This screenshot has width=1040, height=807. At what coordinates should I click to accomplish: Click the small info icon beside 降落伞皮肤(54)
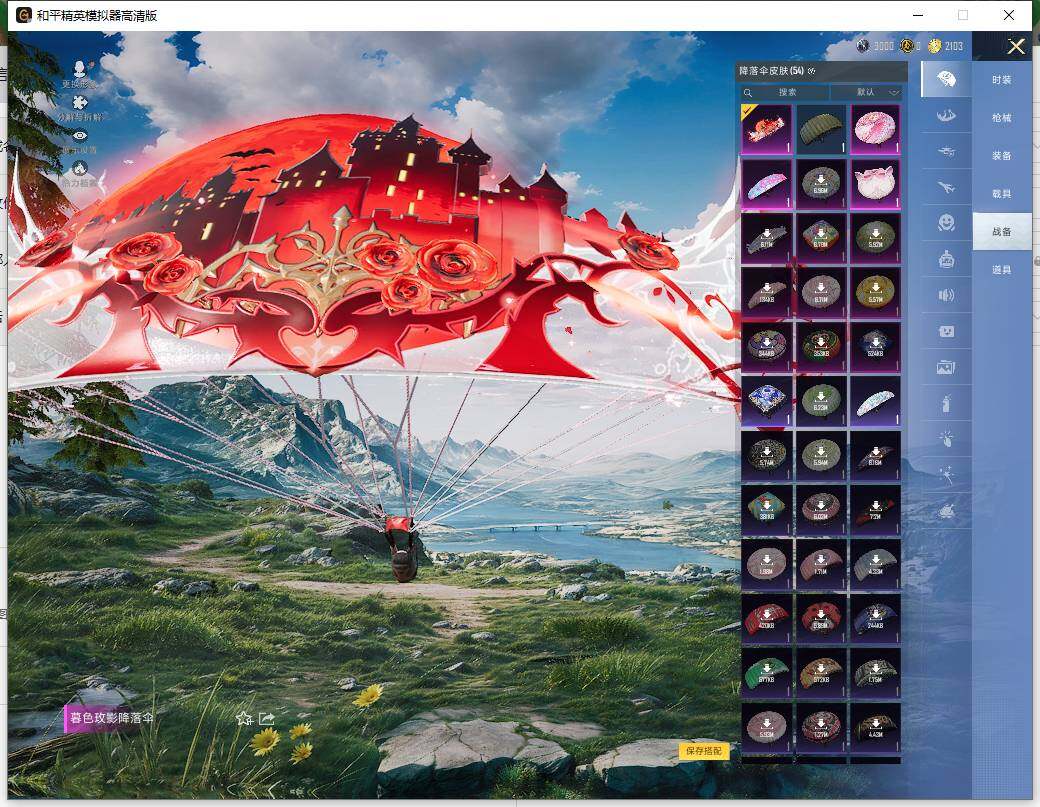812,71
